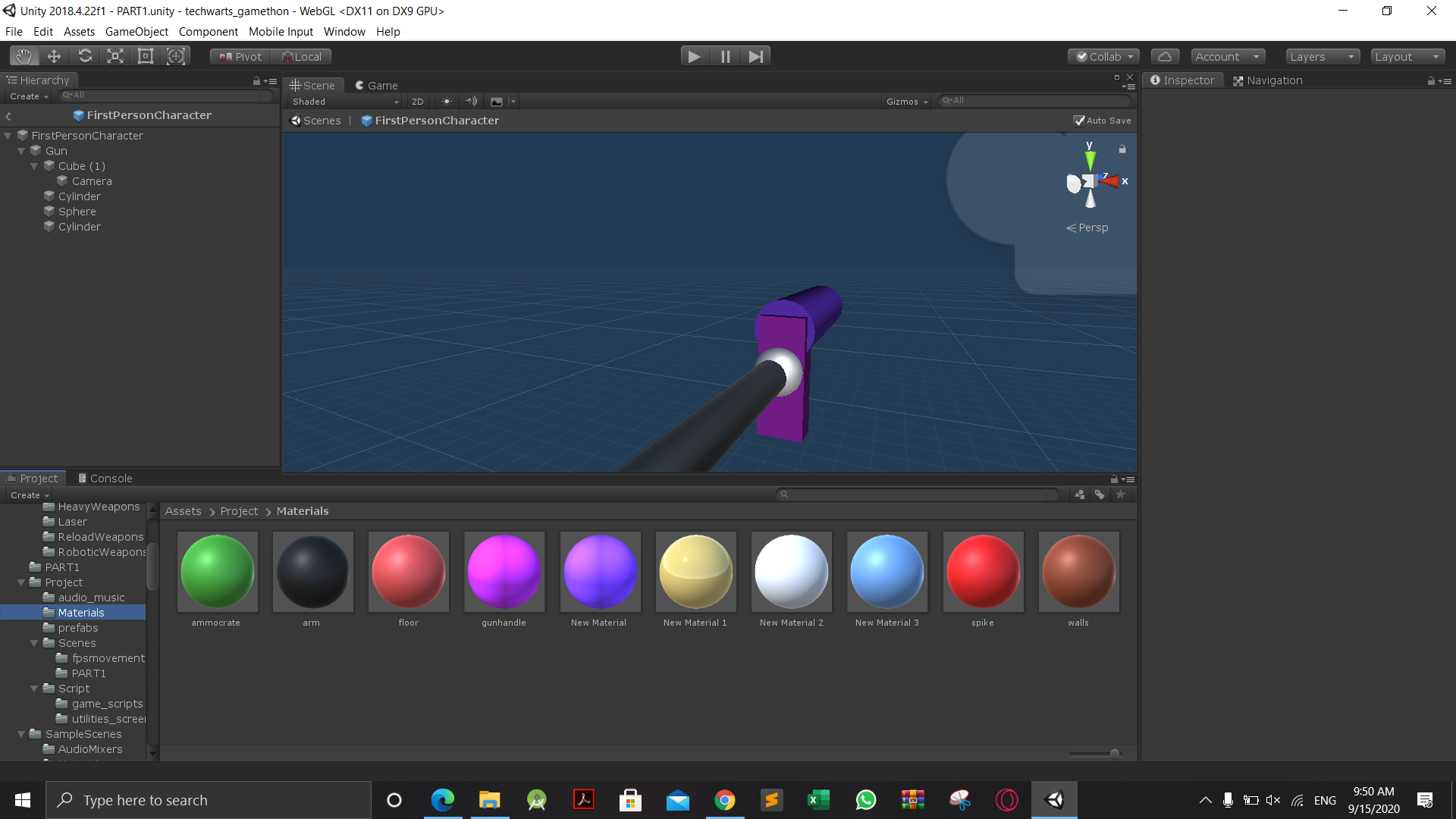
Task: Click the cloud Services icon
Action: pos(1165,56)
